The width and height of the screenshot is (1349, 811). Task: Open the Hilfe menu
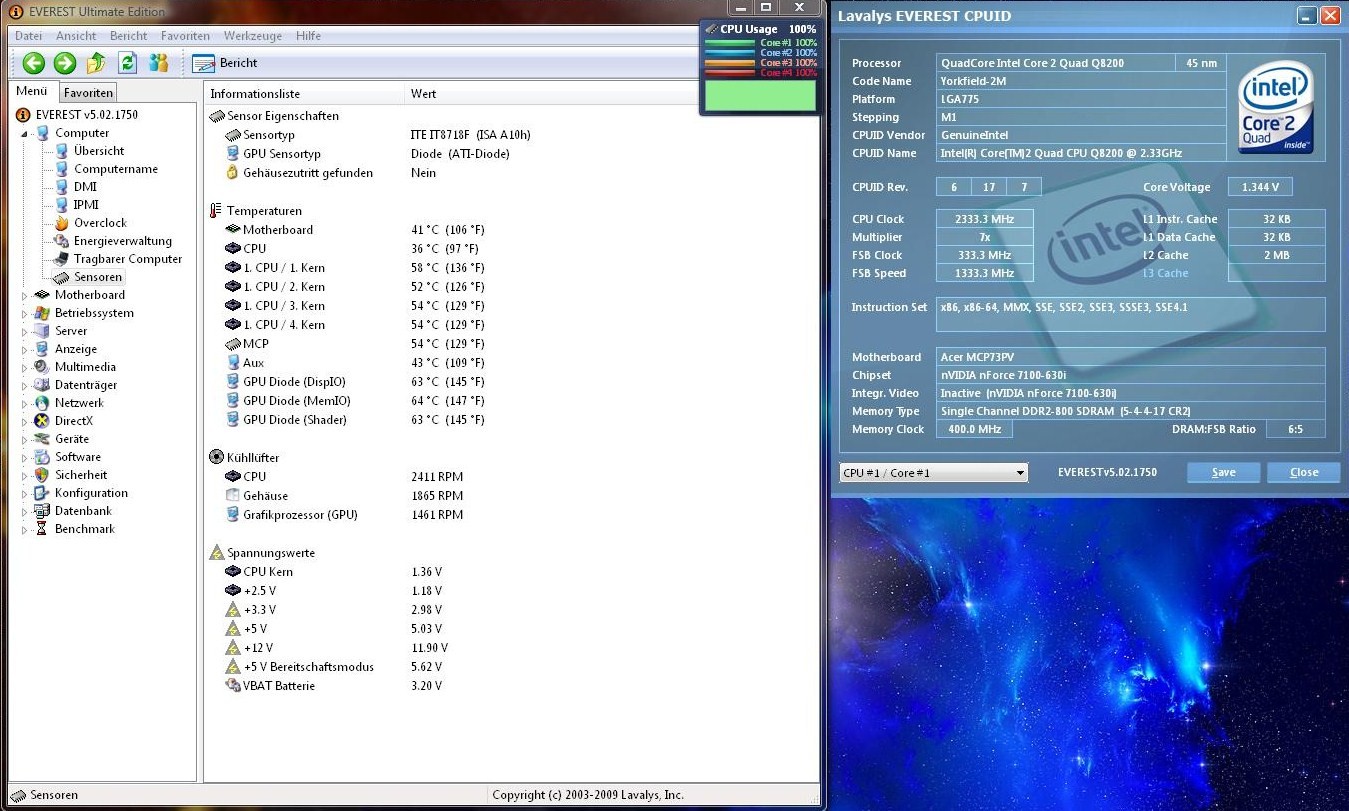click(308, 35)
